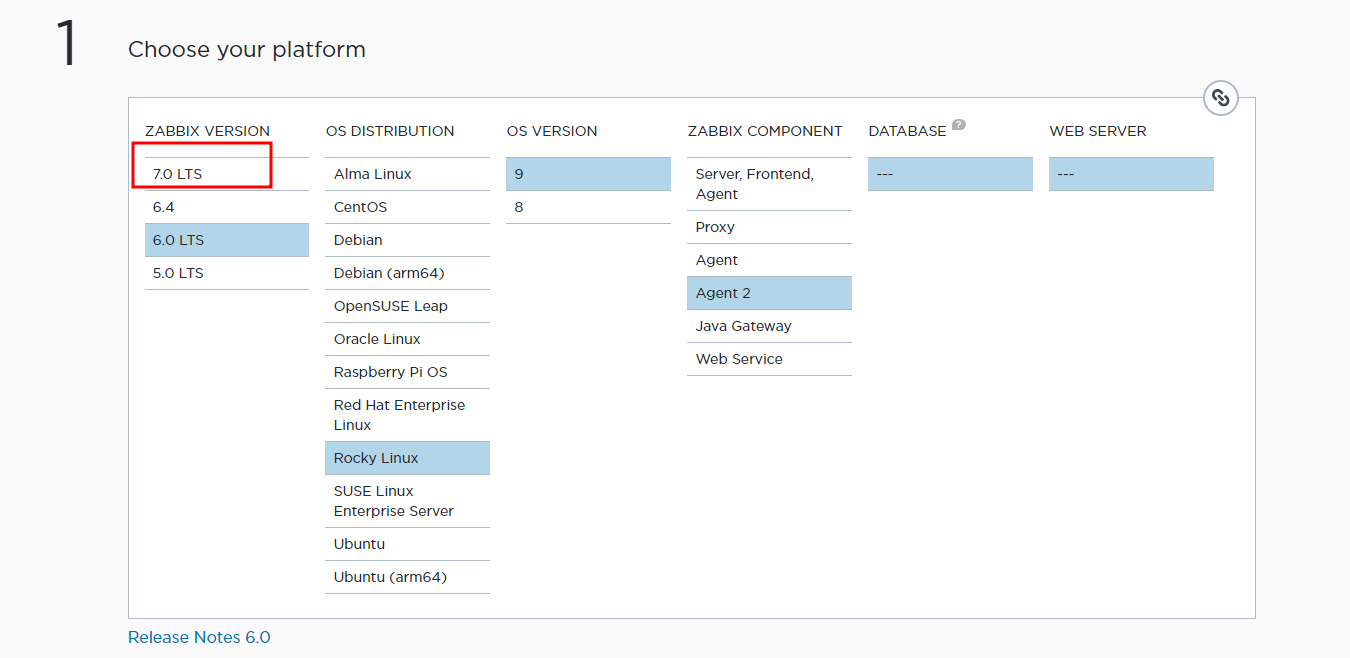This screenshot has height=658, width=1350.
Task: Open the Database help question mark
Action: point(959,125)
